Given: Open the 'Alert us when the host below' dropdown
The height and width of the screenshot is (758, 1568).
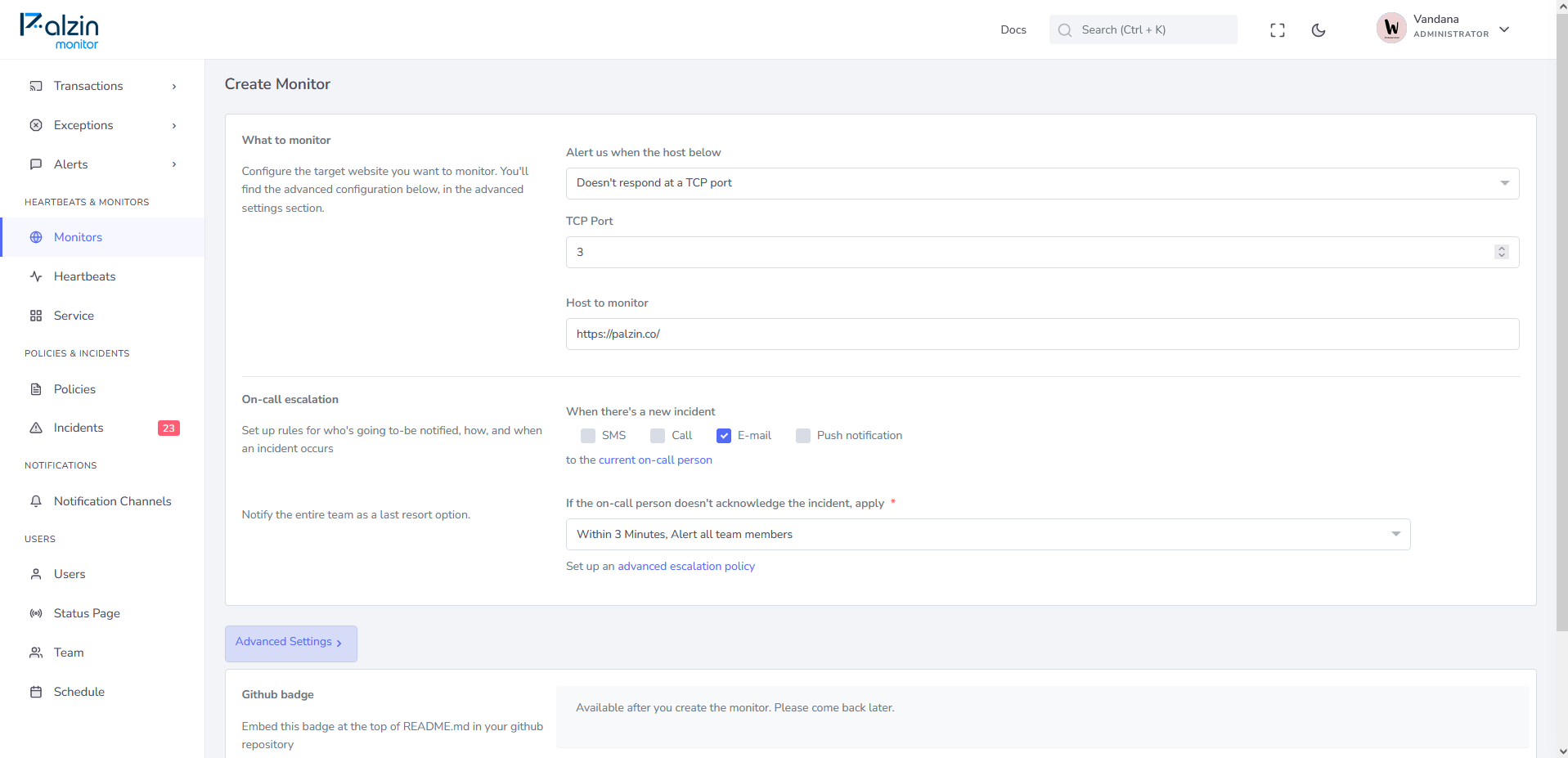Looking at the screenshot, I should pyautogui.click(x=1042, y=183).
